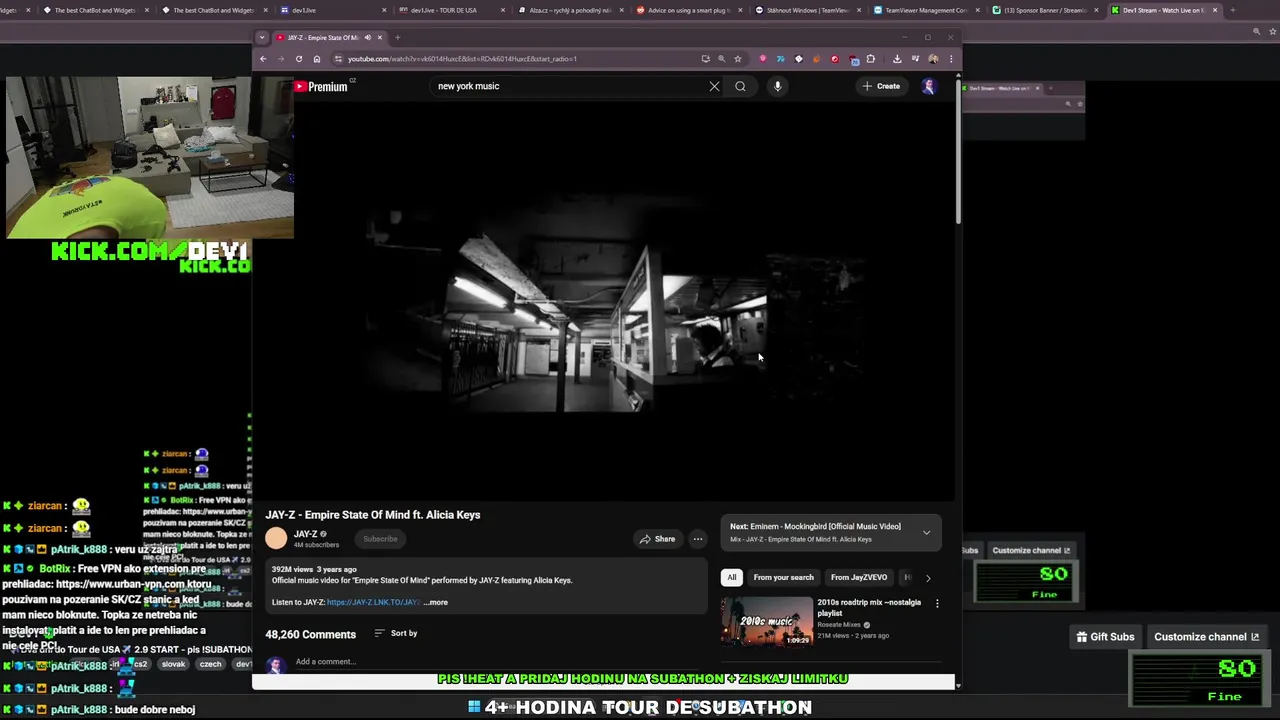
Task: Click the red circular extension icon
Action: [835, 59]
